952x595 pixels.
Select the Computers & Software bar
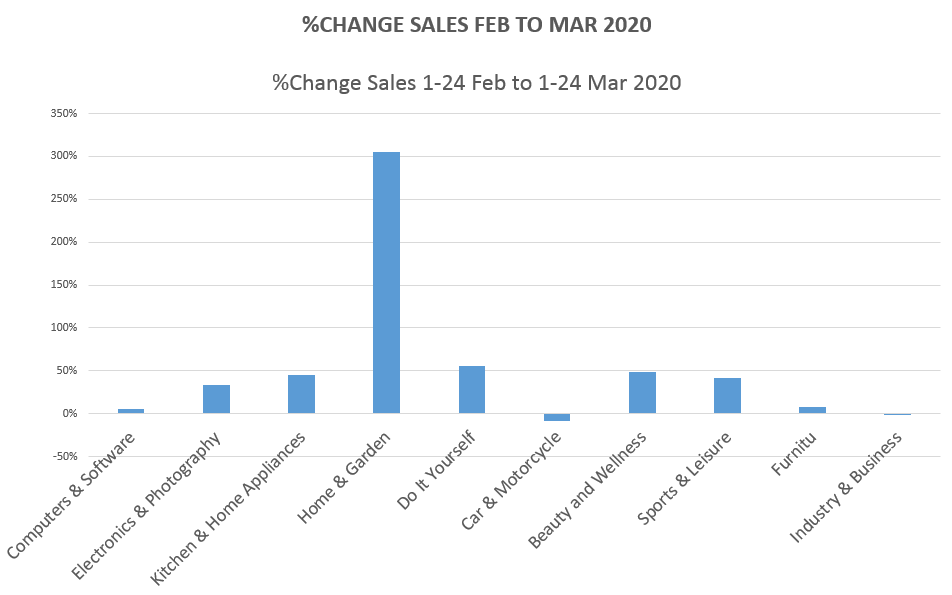pyautogui.click(x=131, y=410)
